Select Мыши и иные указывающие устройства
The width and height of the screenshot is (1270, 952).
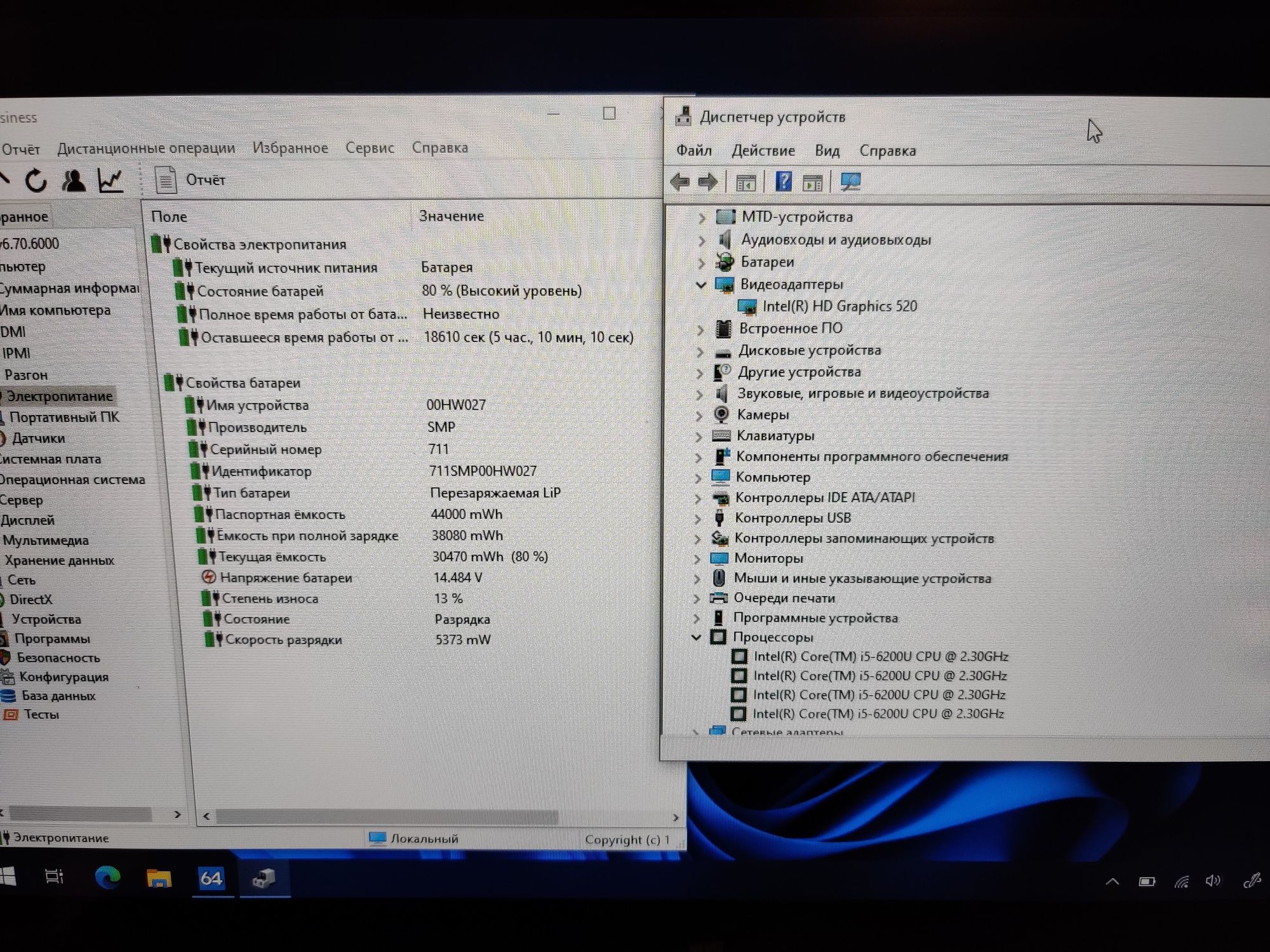[862, 578]
